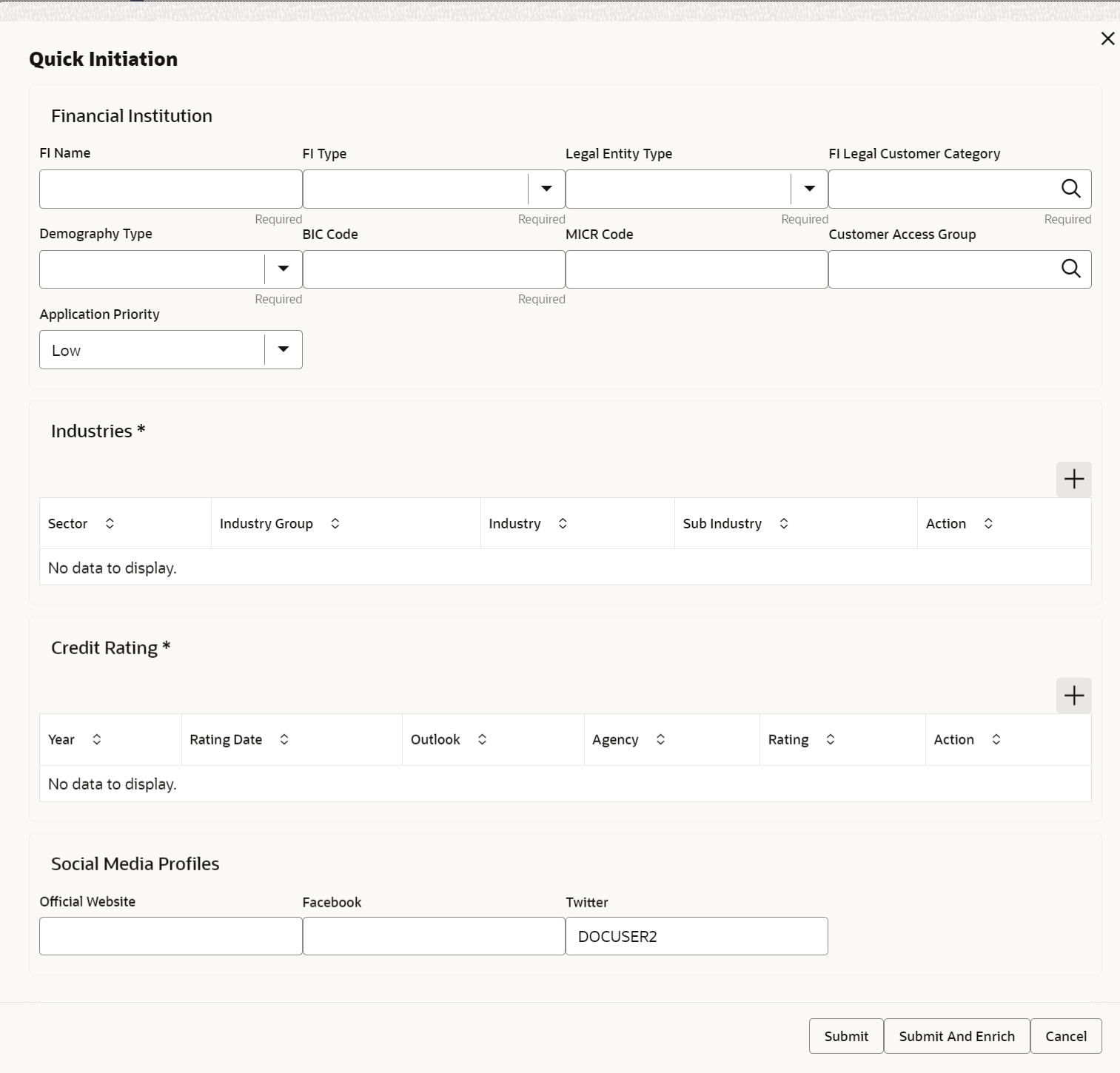The image size is (1120, 1073).
Task: Close the Quick Initiation dialog
Action: (1107, 38)
